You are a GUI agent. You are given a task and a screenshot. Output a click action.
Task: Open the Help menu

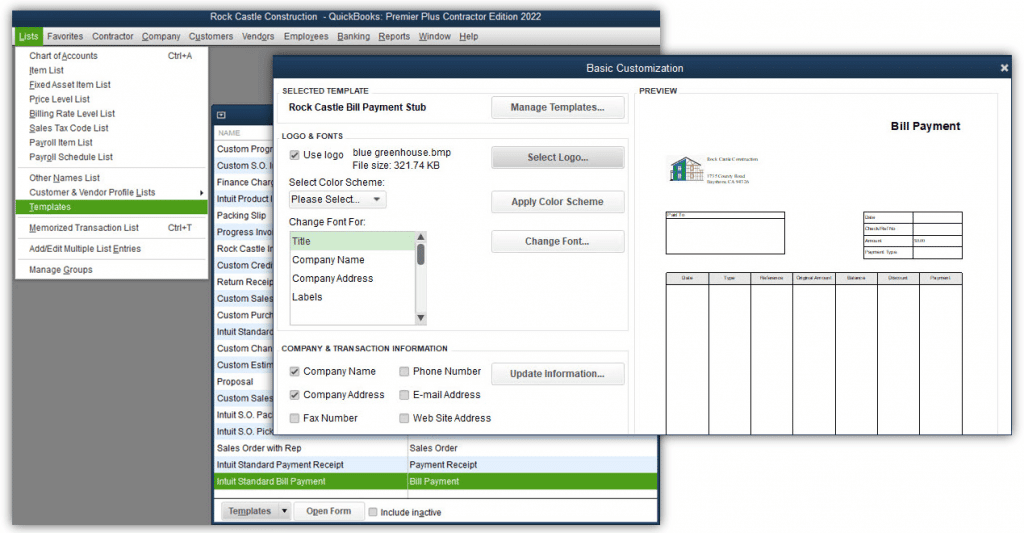[x=468, y=37]
